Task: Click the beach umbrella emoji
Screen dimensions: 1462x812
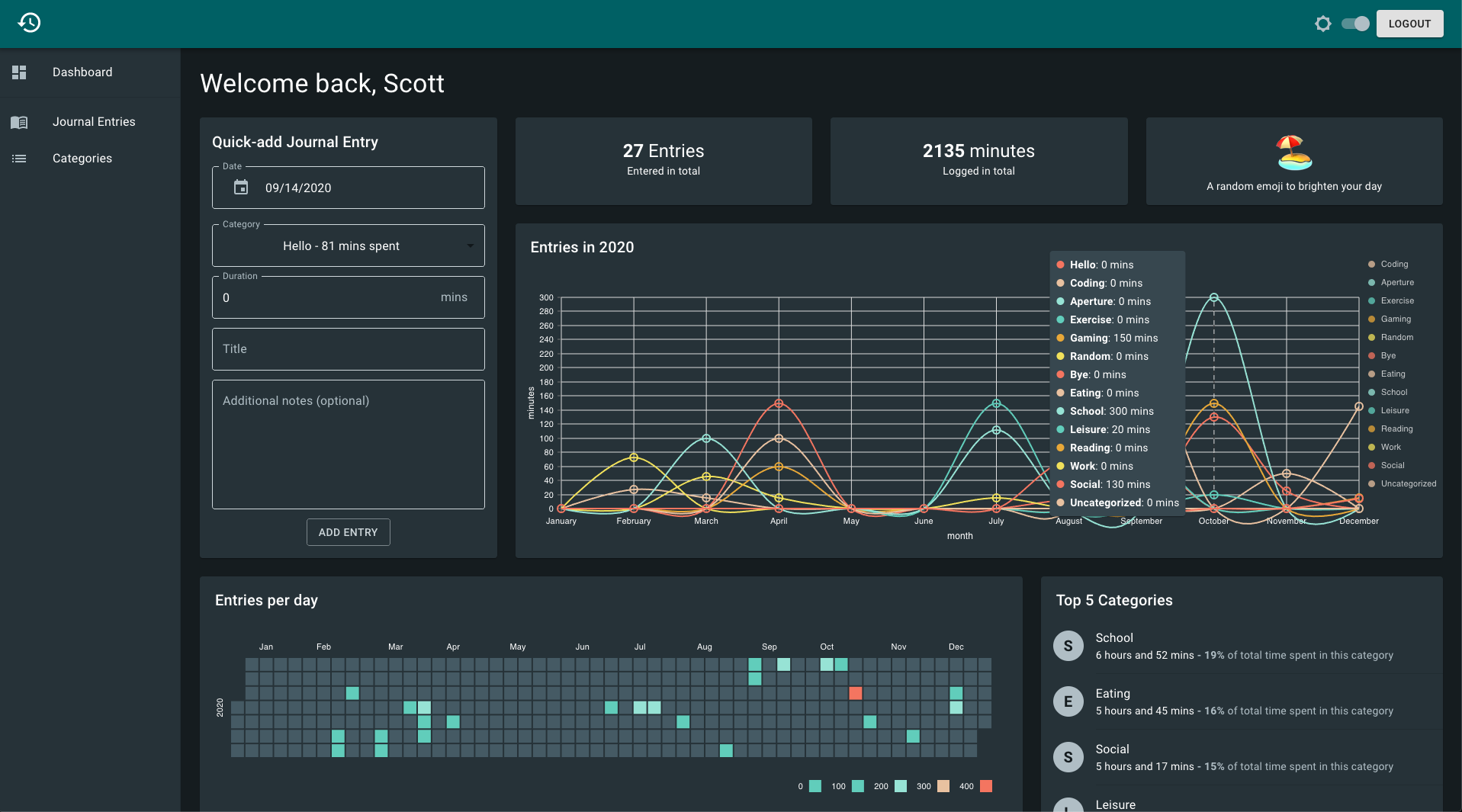Action: pyautogui.click(x=1294, y=152)
